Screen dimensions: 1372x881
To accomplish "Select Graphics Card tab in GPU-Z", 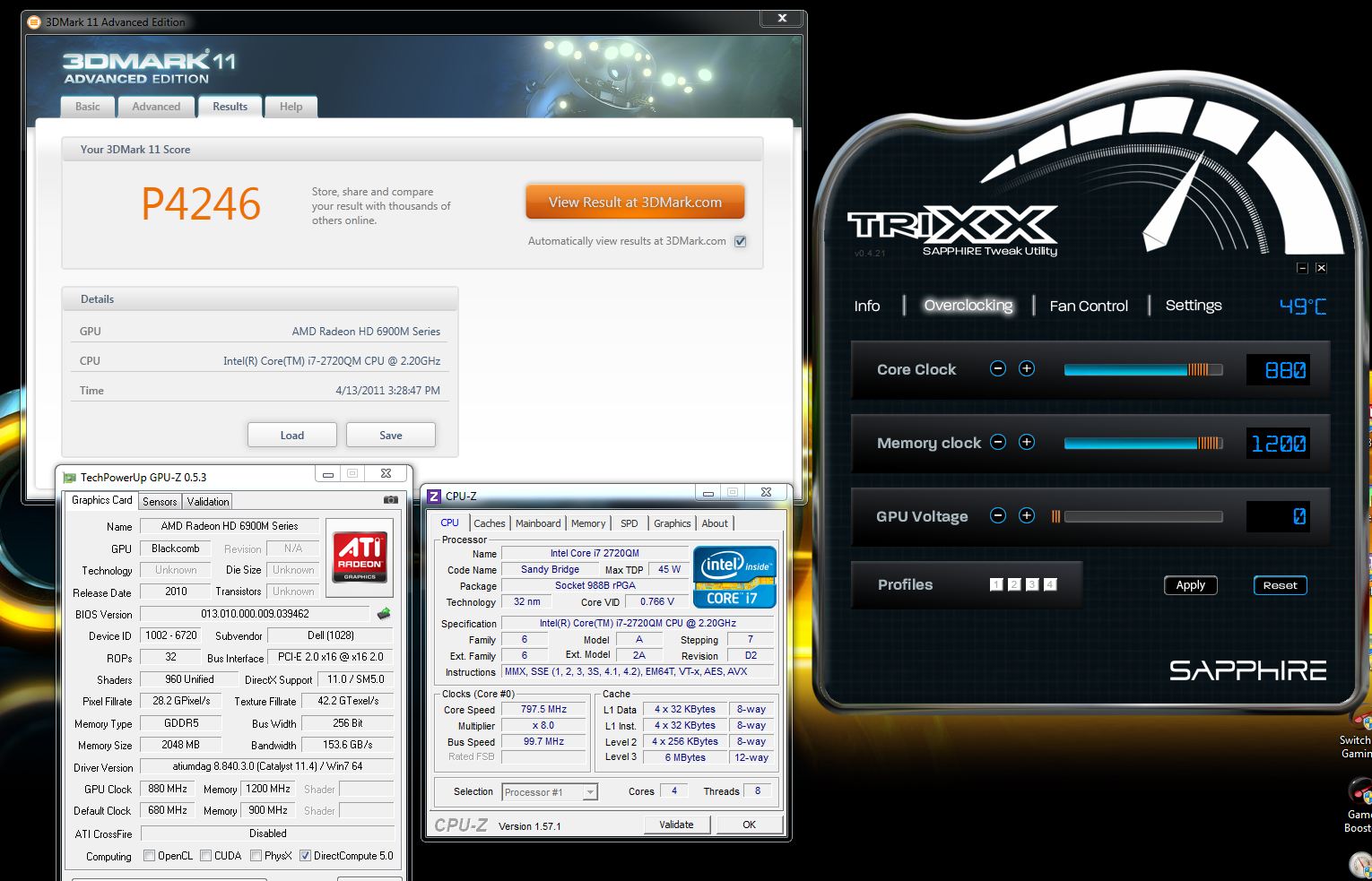I will [101, 500].
